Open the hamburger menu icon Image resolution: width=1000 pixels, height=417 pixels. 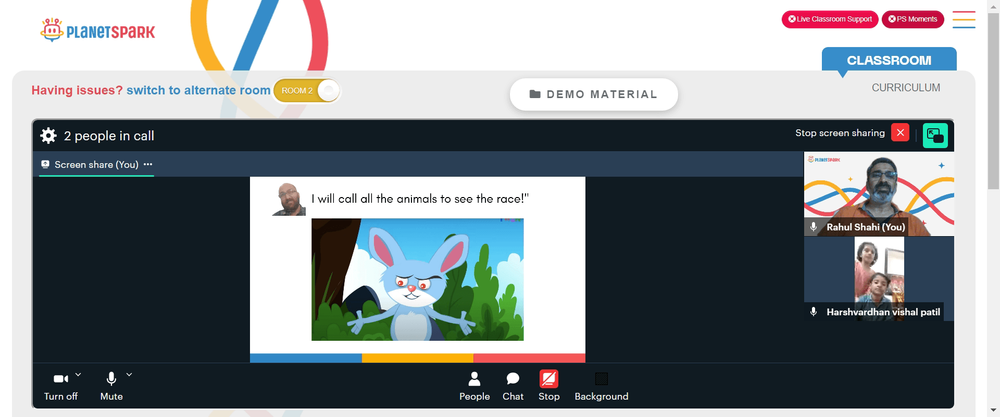(964, 19)
